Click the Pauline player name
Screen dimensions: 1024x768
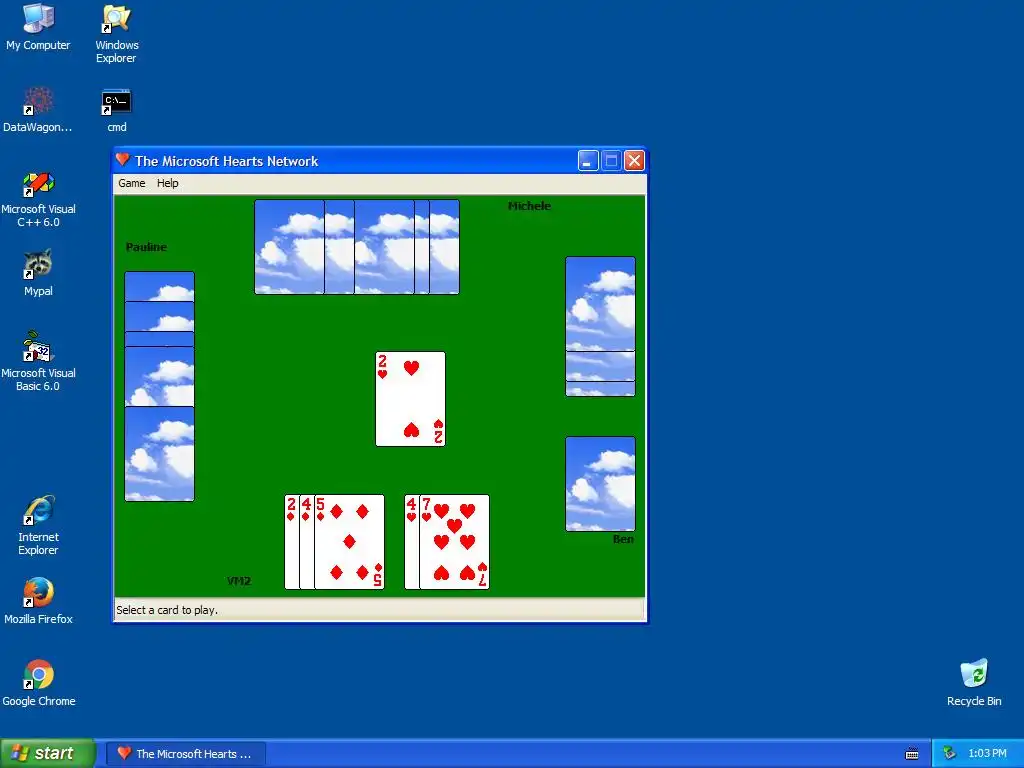pos(146,247)
